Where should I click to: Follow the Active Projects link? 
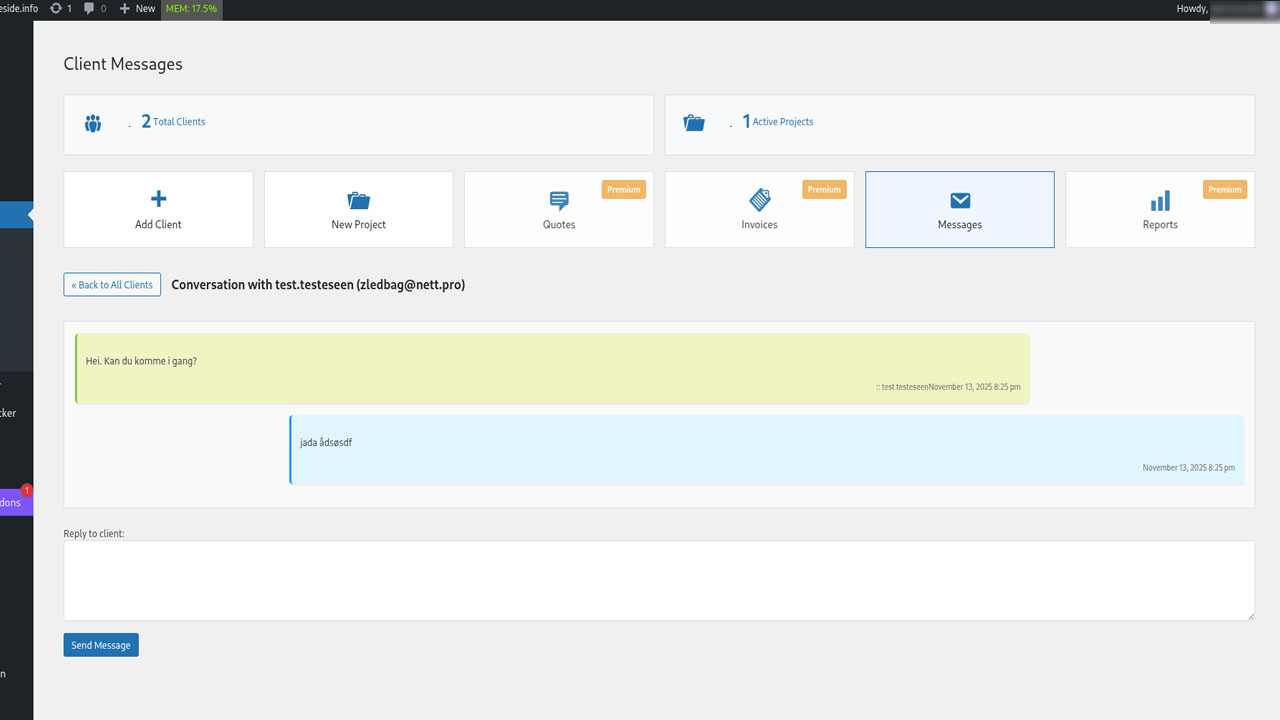pyautogui.click(x=782, y=122)
